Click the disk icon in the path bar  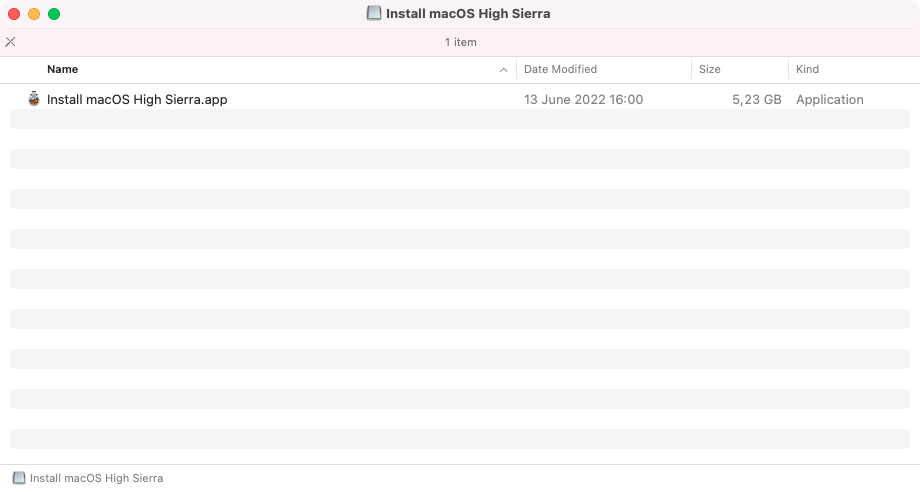19,478
